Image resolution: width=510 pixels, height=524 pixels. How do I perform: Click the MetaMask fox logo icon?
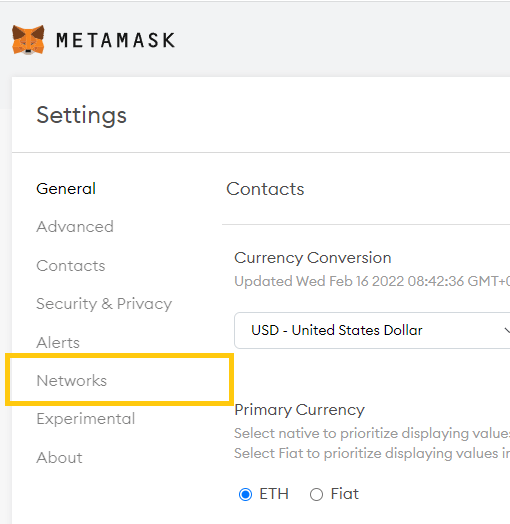[28, 40]
